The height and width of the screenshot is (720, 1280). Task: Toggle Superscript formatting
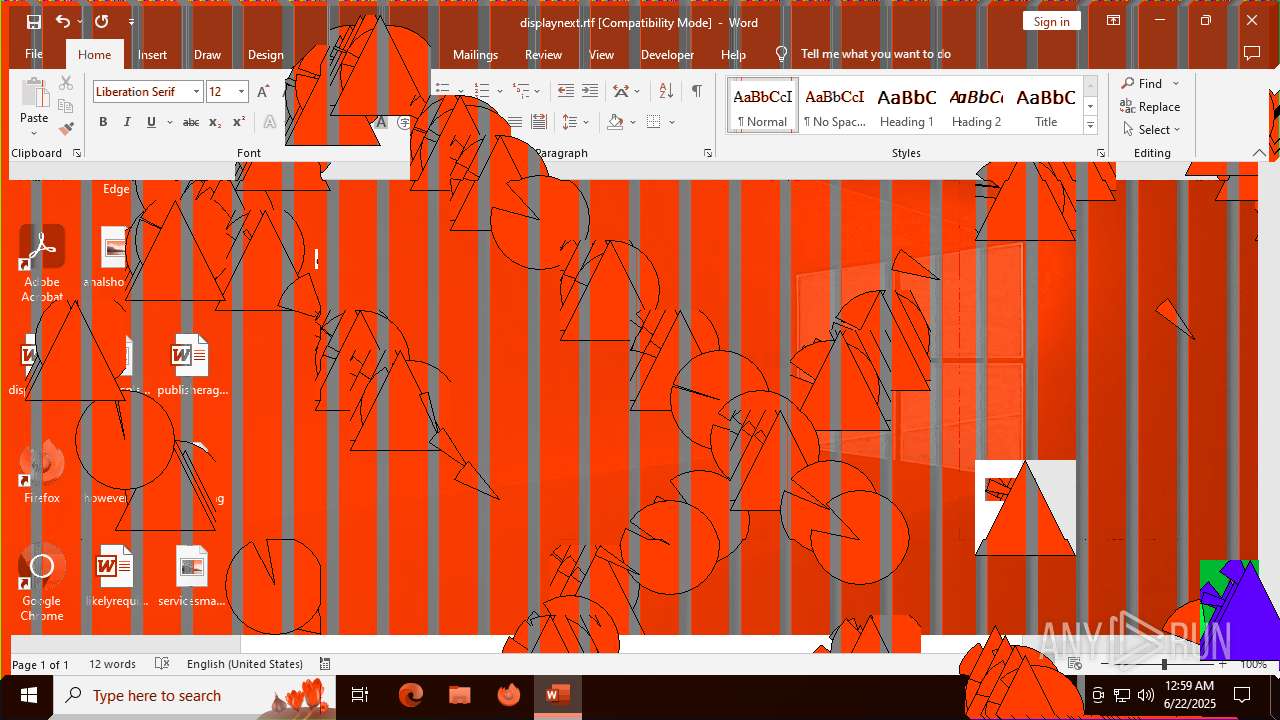239,122
